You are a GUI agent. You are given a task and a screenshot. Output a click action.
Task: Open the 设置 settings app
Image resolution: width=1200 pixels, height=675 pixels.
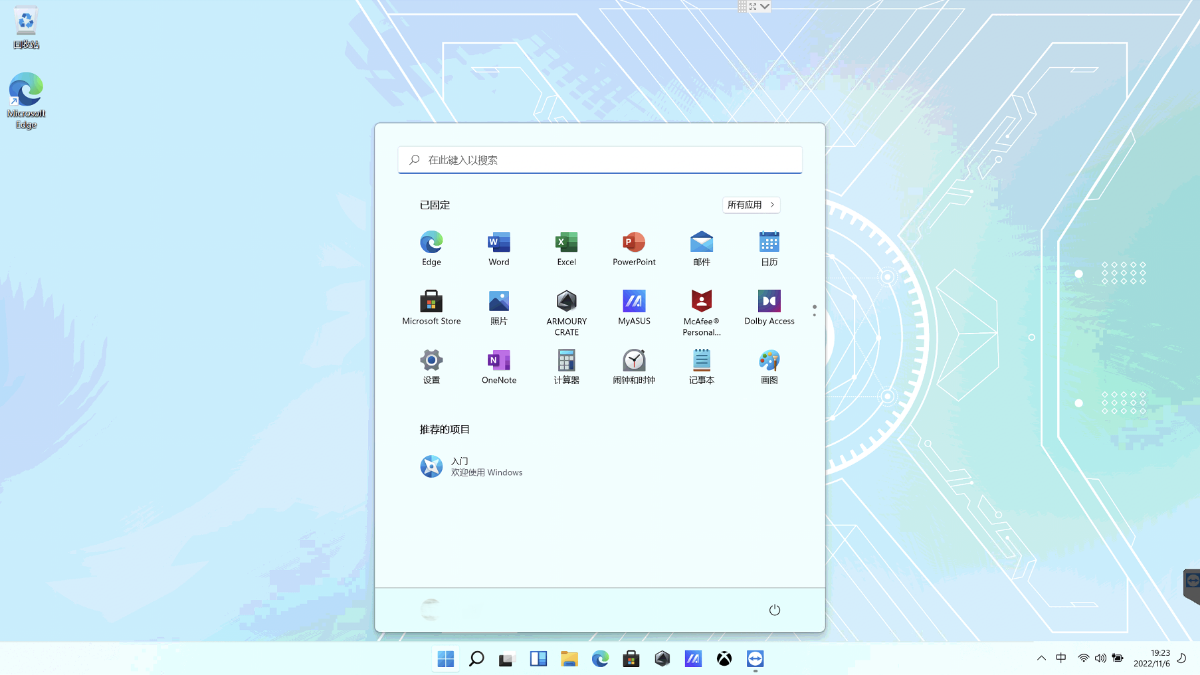[x=431, y=366]
